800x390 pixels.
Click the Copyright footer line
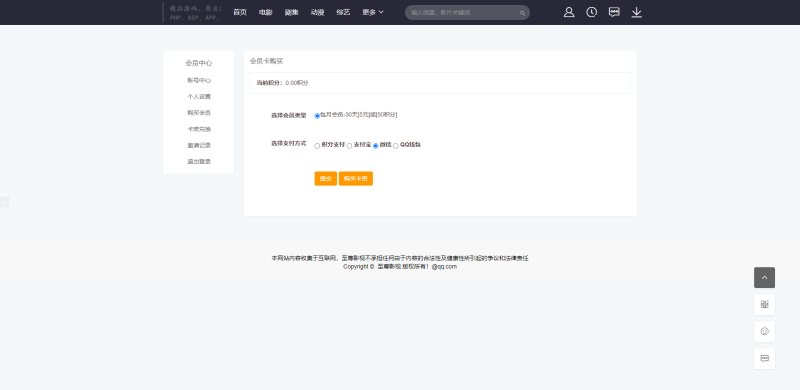tap(400, 266)
